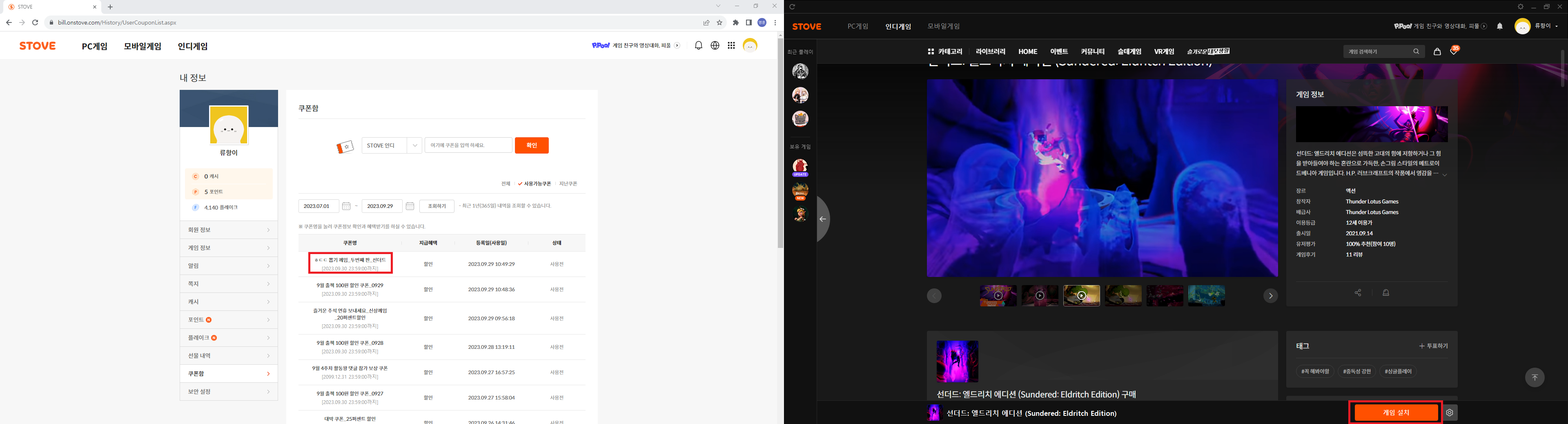
Task: Click the orange 게임 설치 button
Action: [x=1396, y=413]
